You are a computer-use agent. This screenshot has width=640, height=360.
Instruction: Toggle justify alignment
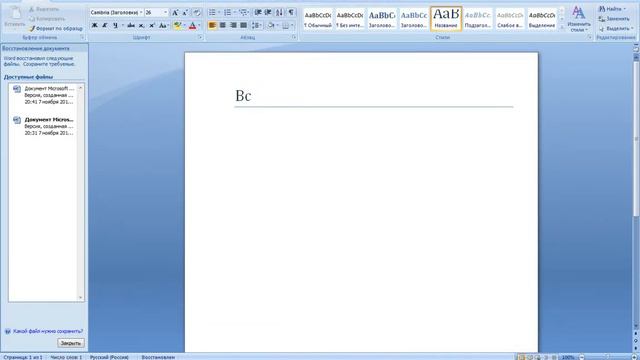[x=243, y=25]
